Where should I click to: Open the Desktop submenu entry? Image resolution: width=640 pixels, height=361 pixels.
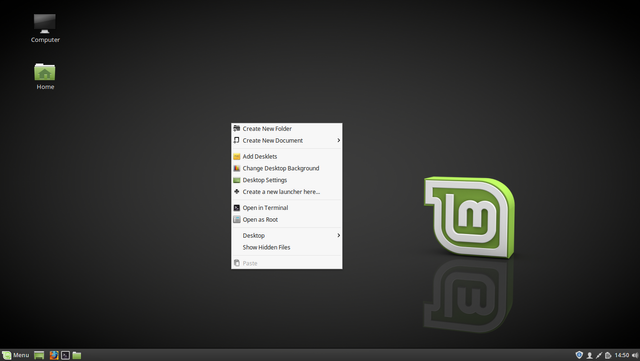point(287,236)
